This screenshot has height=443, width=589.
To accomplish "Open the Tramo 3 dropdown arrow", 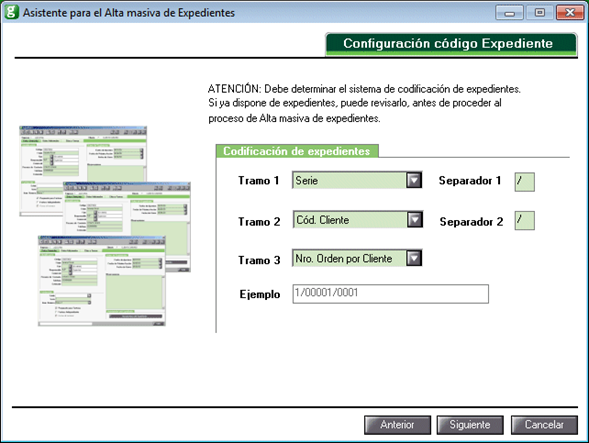I will (414, 258).
